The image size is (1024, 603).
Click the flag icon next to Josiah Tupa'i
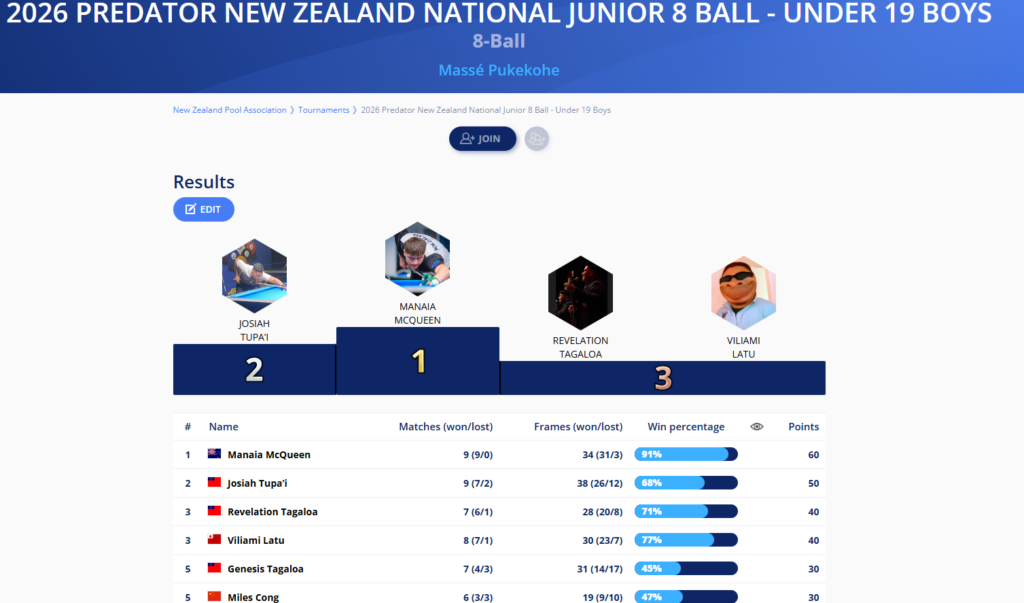coord(214,483)
